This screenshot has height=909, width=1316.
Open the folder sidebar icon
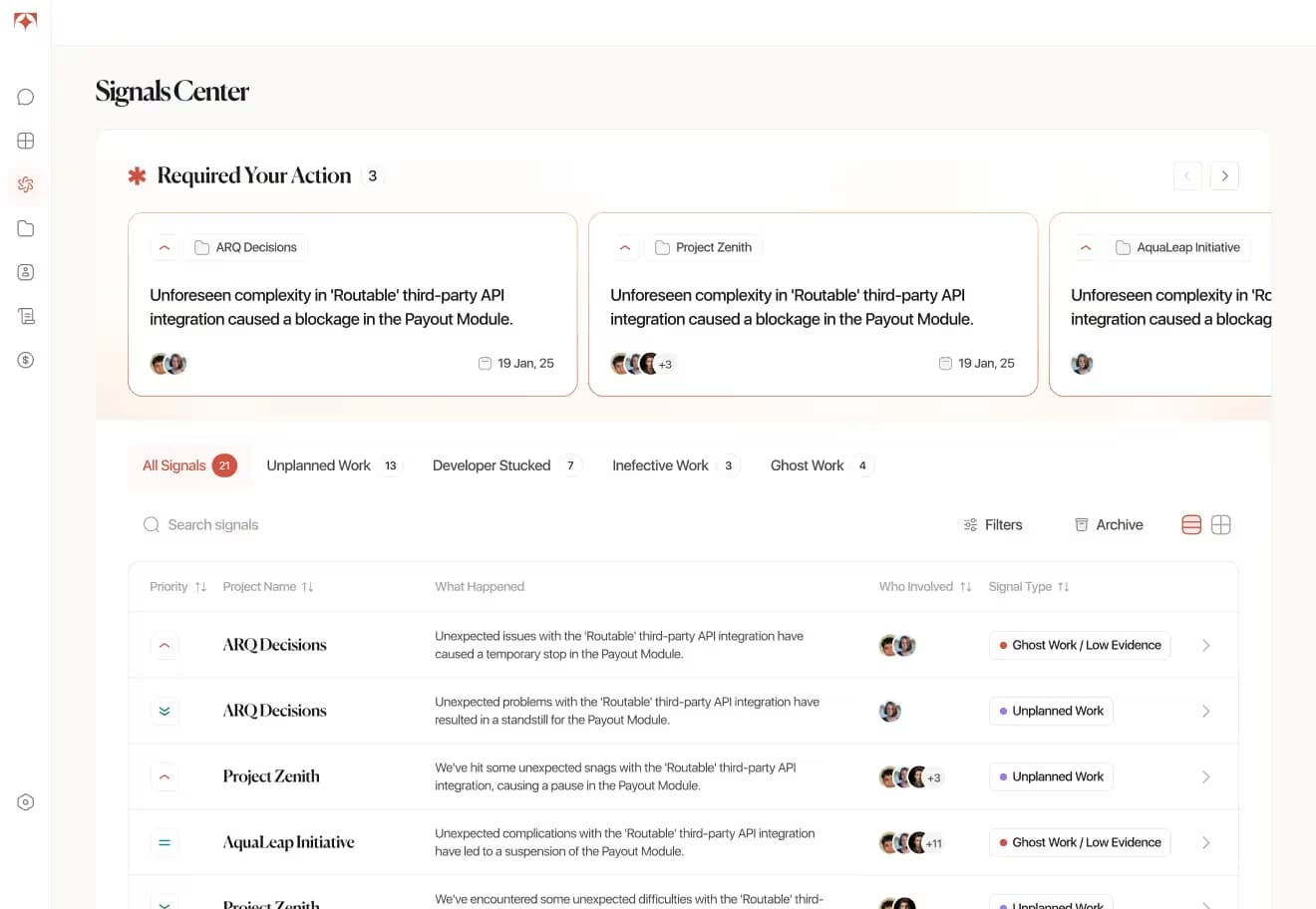click(26, 228)
